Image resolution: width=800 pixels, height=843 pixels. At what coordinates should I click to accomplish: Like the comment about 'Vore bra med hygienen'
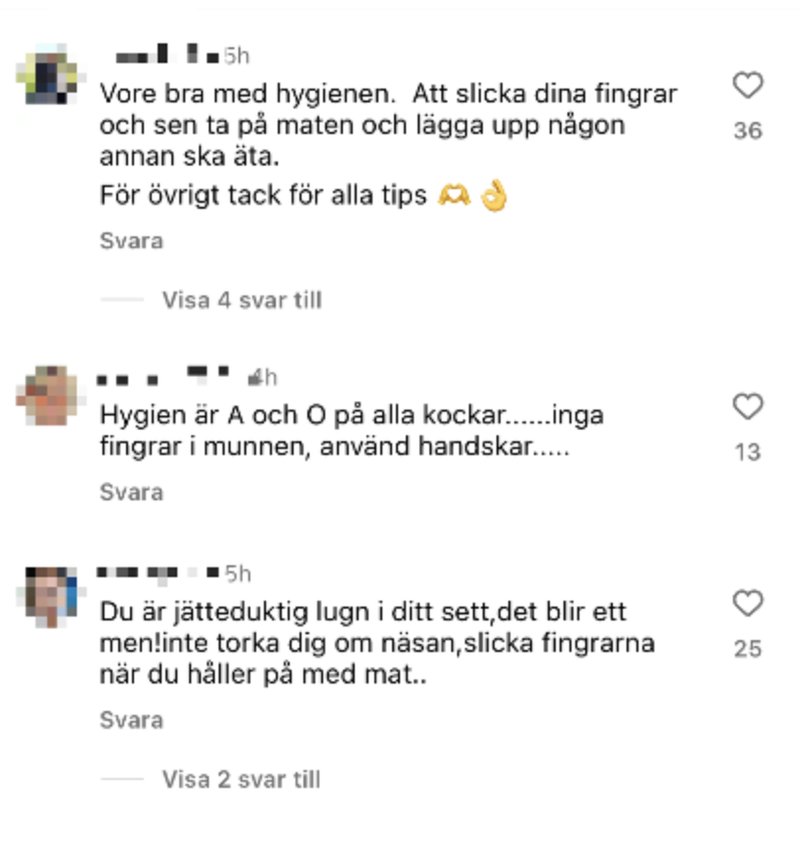click(748, 85)
